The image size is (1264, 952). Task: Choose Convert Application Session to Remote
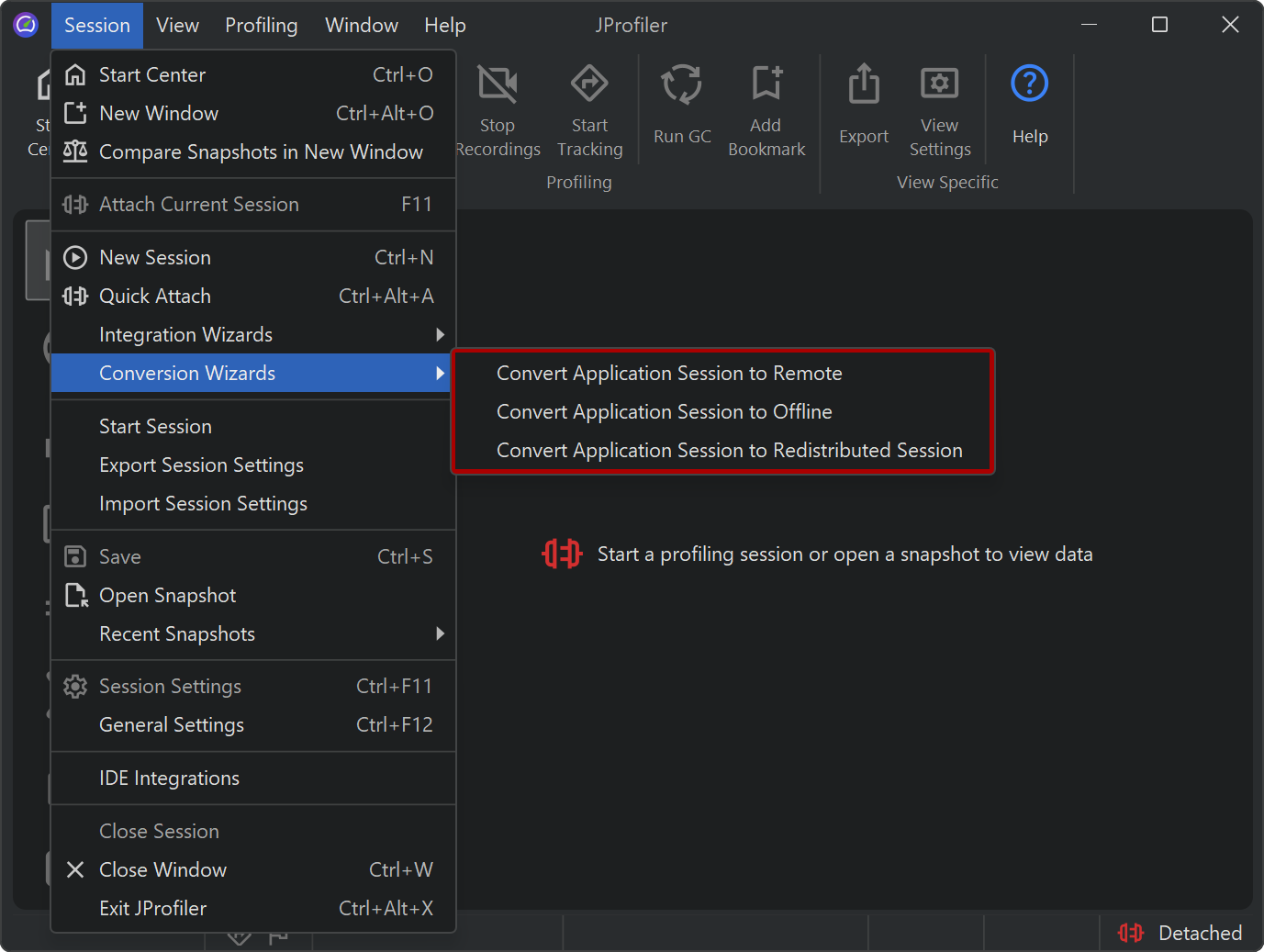669,374
